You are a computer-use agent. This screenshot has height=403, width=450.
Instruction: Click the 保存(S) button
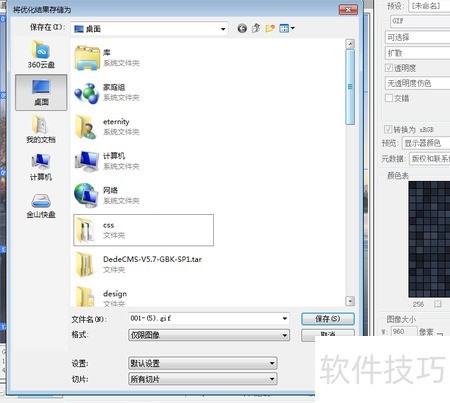tap(328, 319)
